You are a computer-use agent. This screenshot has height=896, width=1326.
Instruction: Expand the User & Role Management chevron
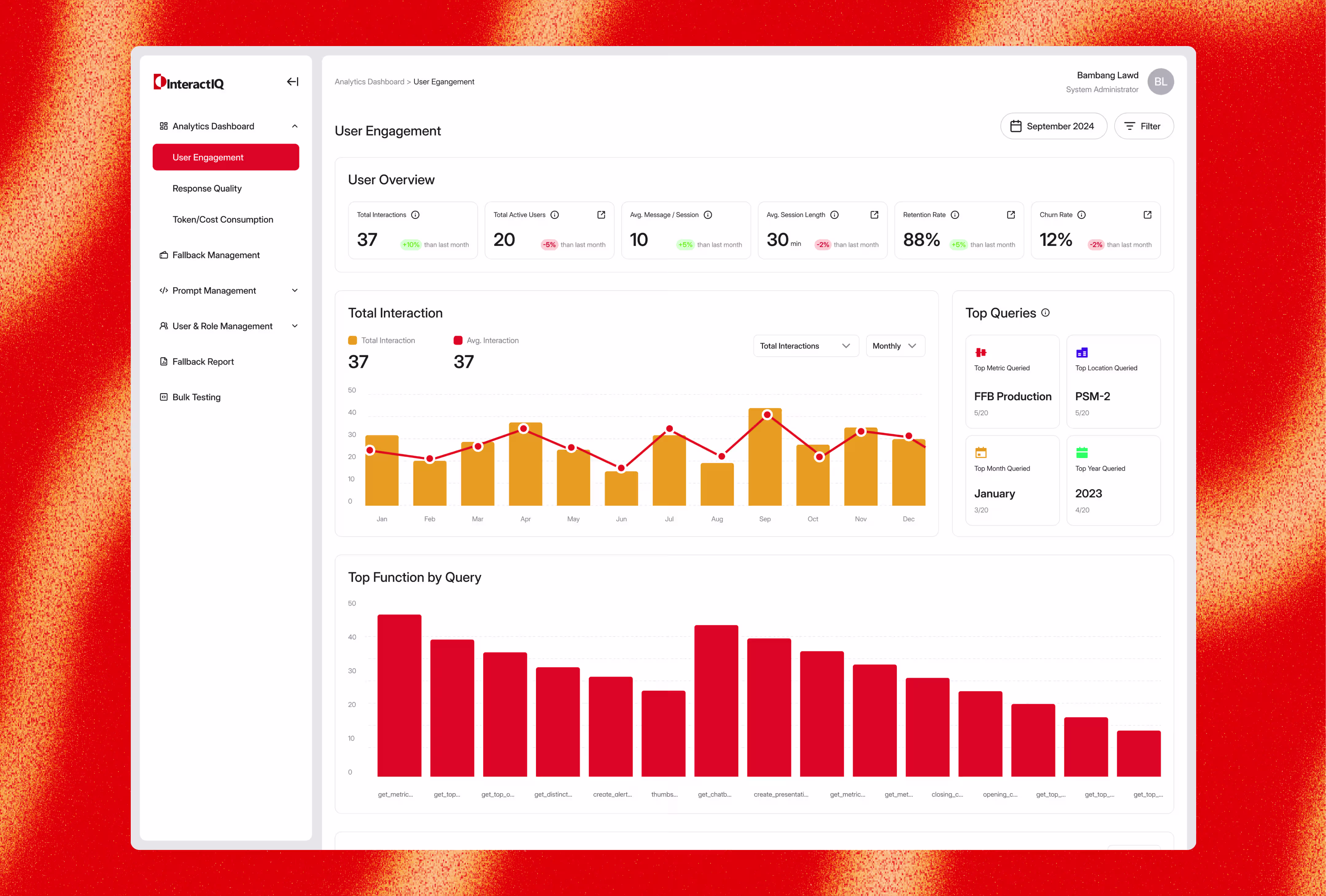294,326
